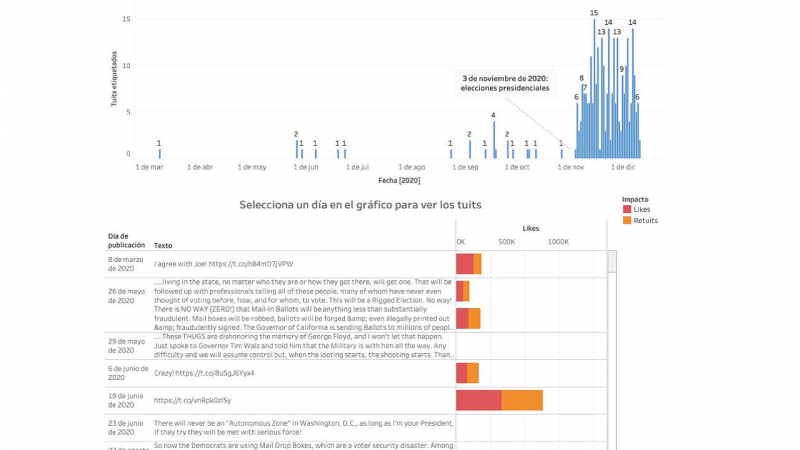Click the 'Día de publicación' column header
800x450 pixels.
[x=127, y=240]
